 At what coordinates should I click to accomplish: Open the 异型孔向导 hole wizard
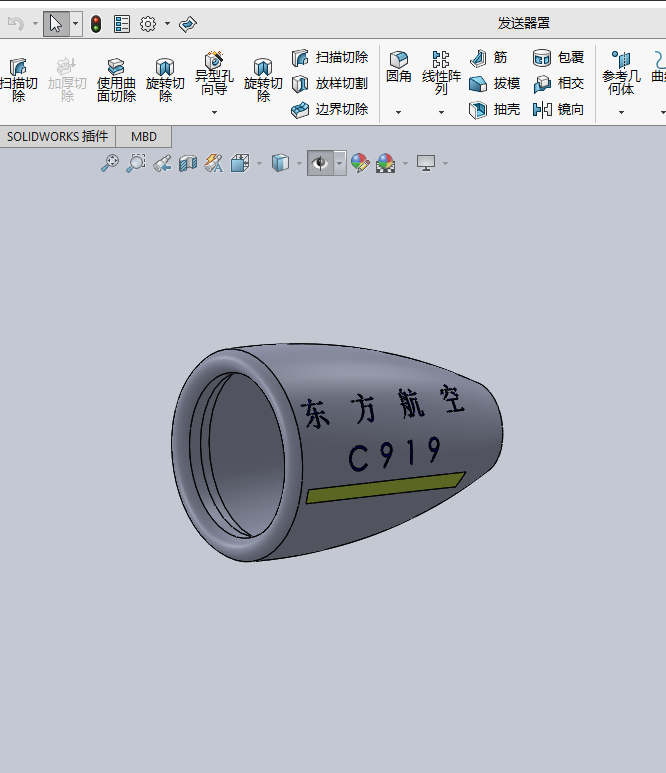[214, 74]
